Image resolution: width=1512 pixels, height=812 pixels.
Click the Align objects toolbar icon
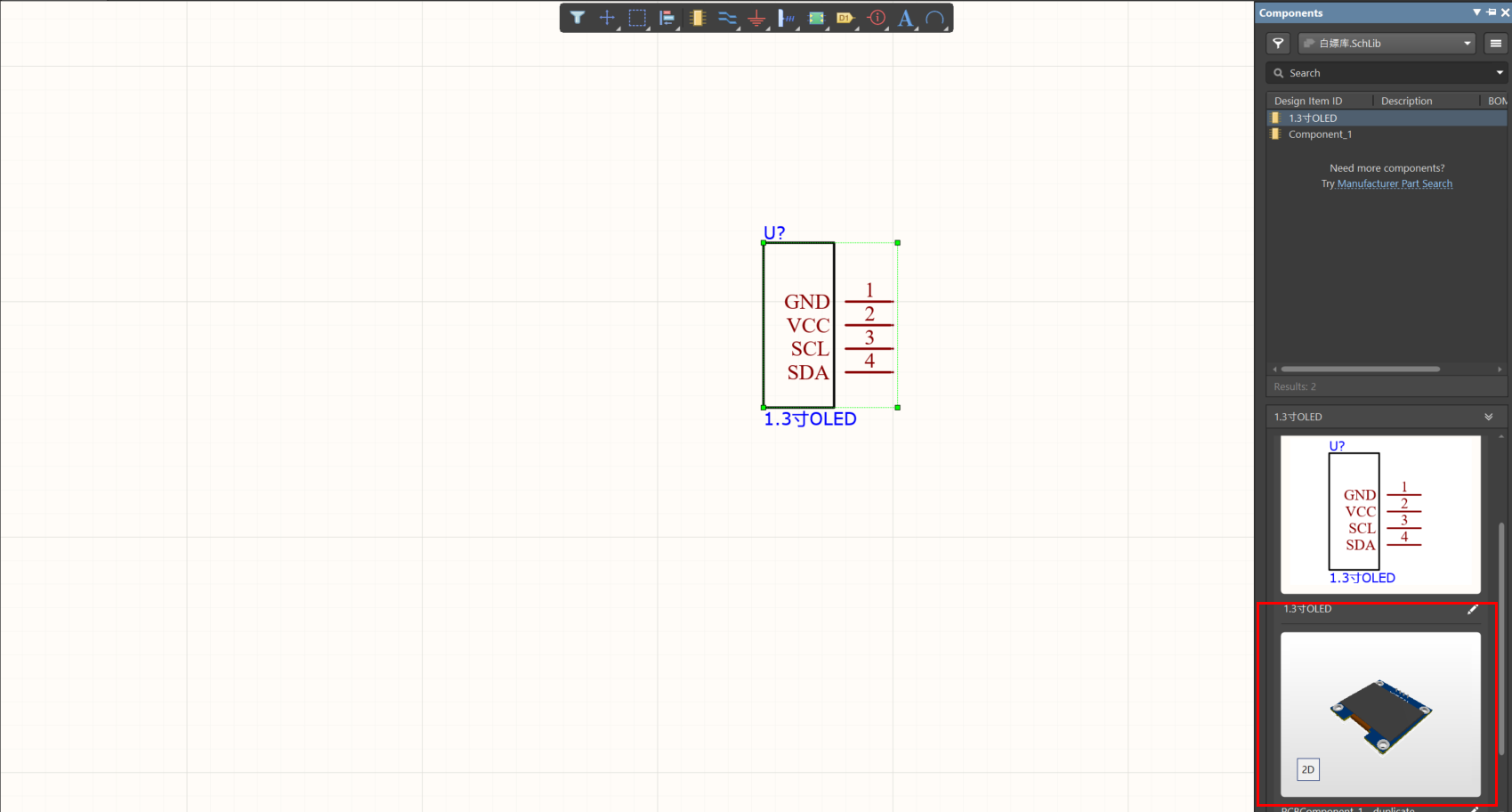[667, 18]
